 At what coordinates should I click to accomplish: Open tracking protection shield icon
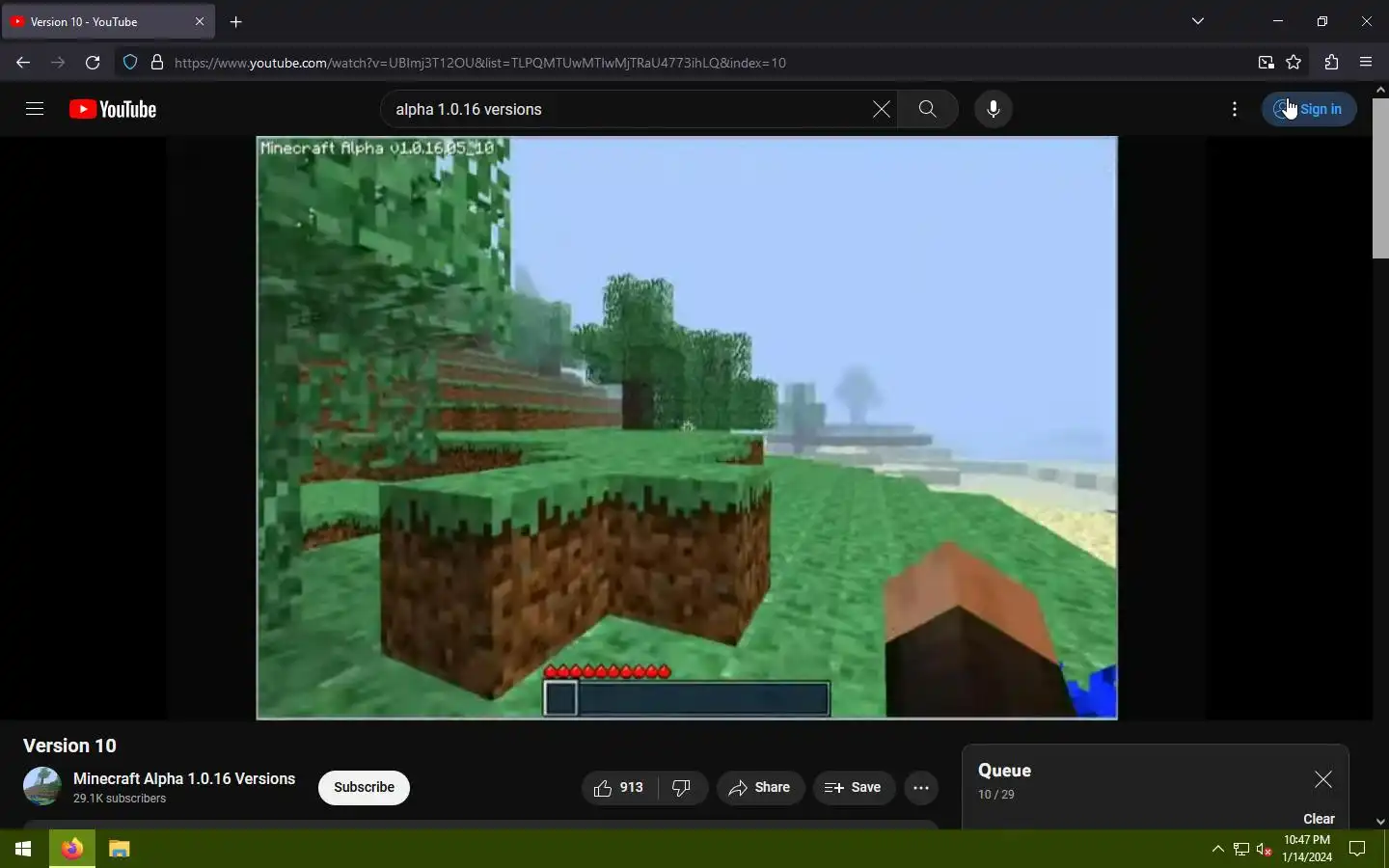pos(130,63)
